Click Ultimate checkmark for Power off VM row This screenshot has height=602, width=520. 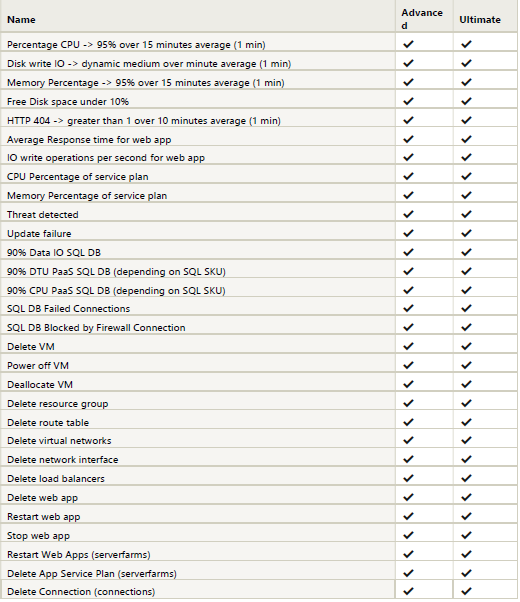(466, 366)
